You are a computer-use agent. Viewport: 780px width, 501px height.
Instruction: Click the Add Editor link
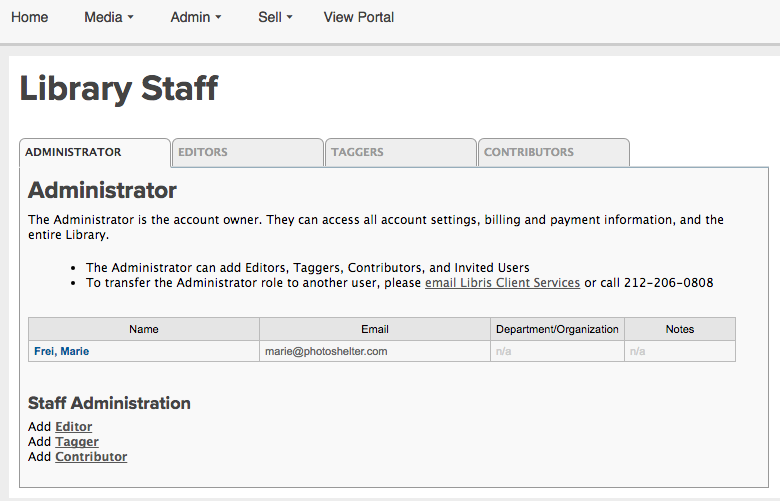(74, 427)
